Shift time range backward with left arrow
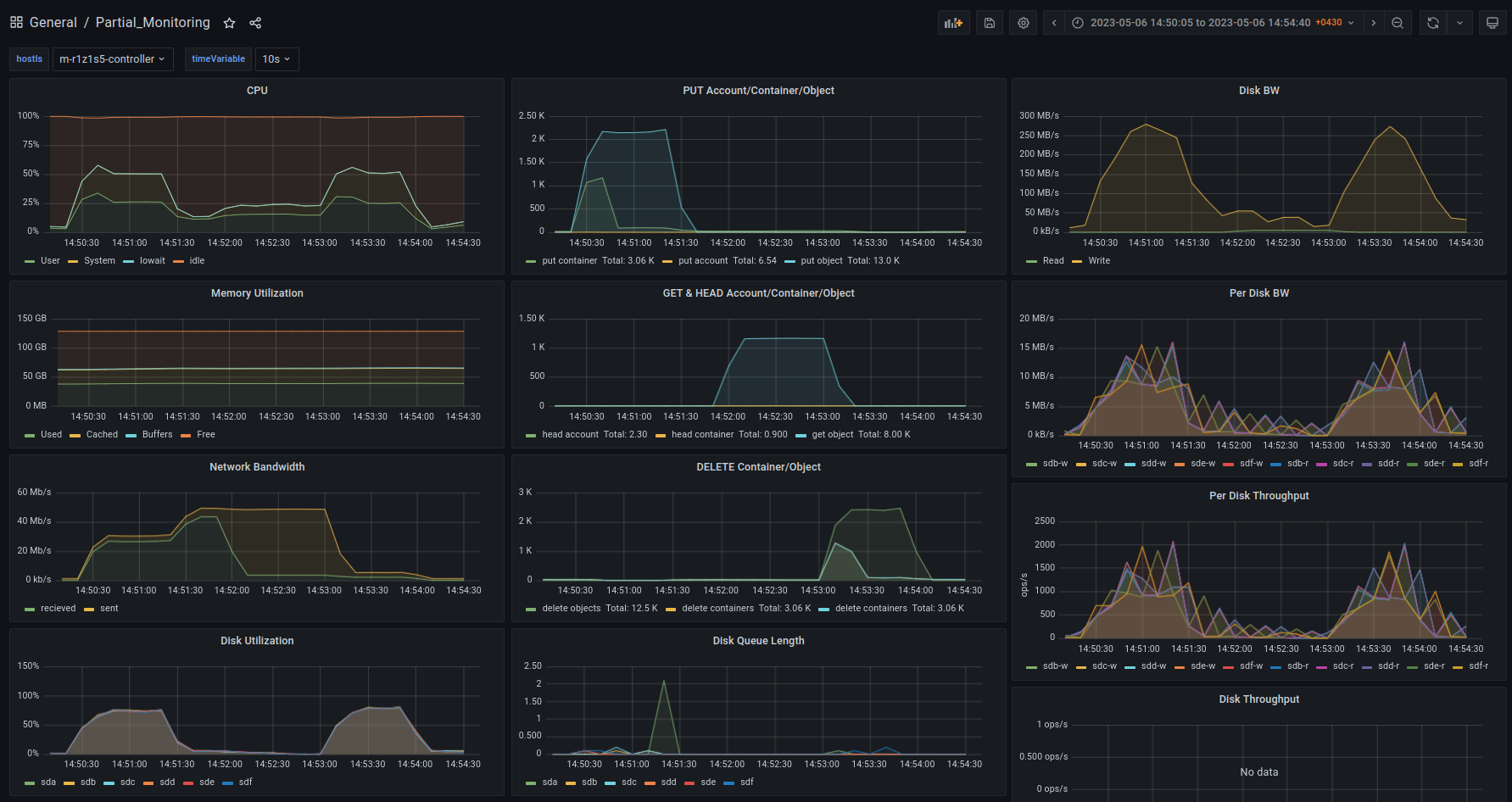Screen dimensions: 1512x802 (1054, 23)
